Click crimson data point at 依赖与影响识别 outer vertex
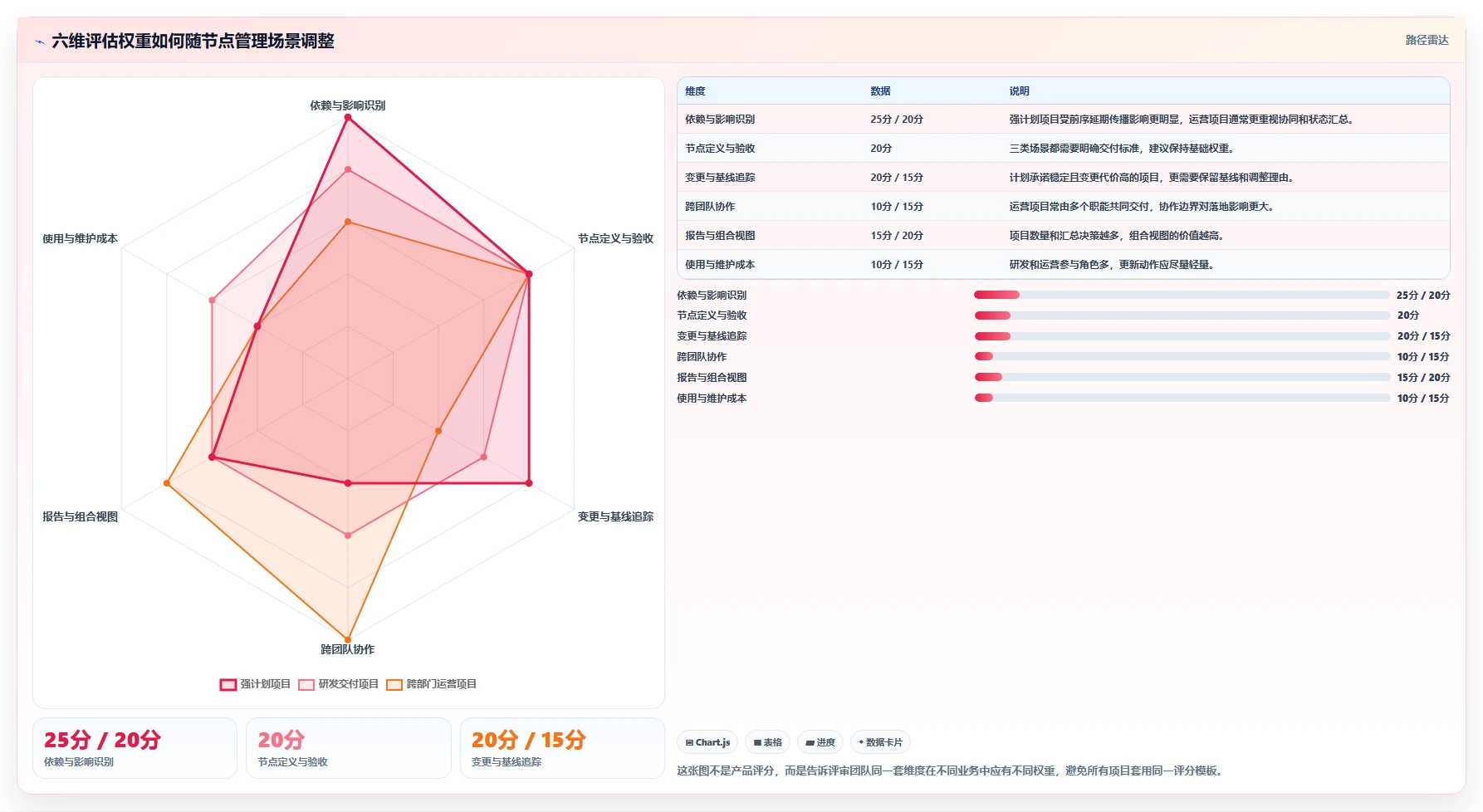The width and height of the screenshot is (1483, 812). [x=348, y=117]
